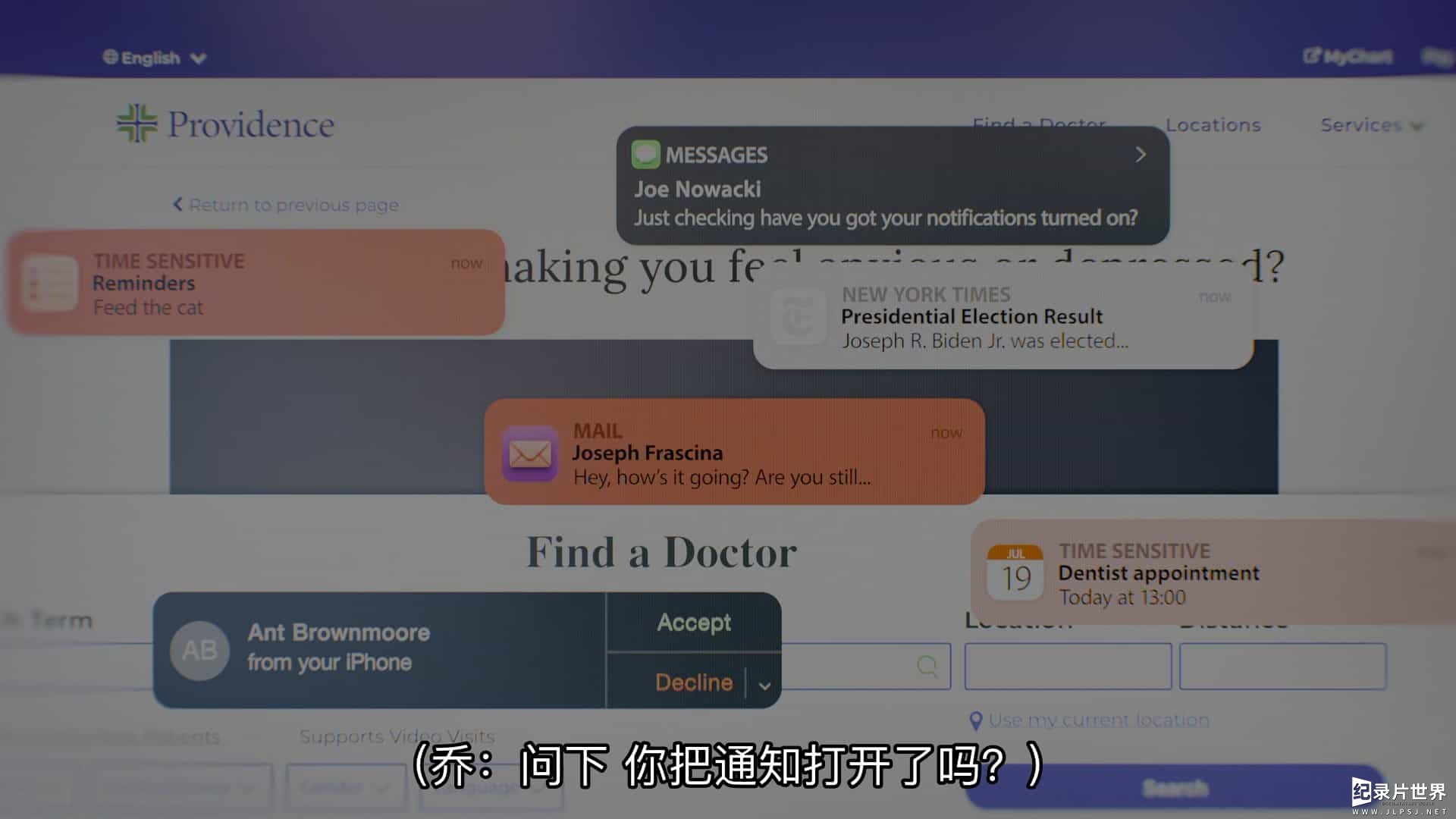This screenshot has width=1456, height=819.
Task: Expand the English language dropdown
Action: point(155,54)
